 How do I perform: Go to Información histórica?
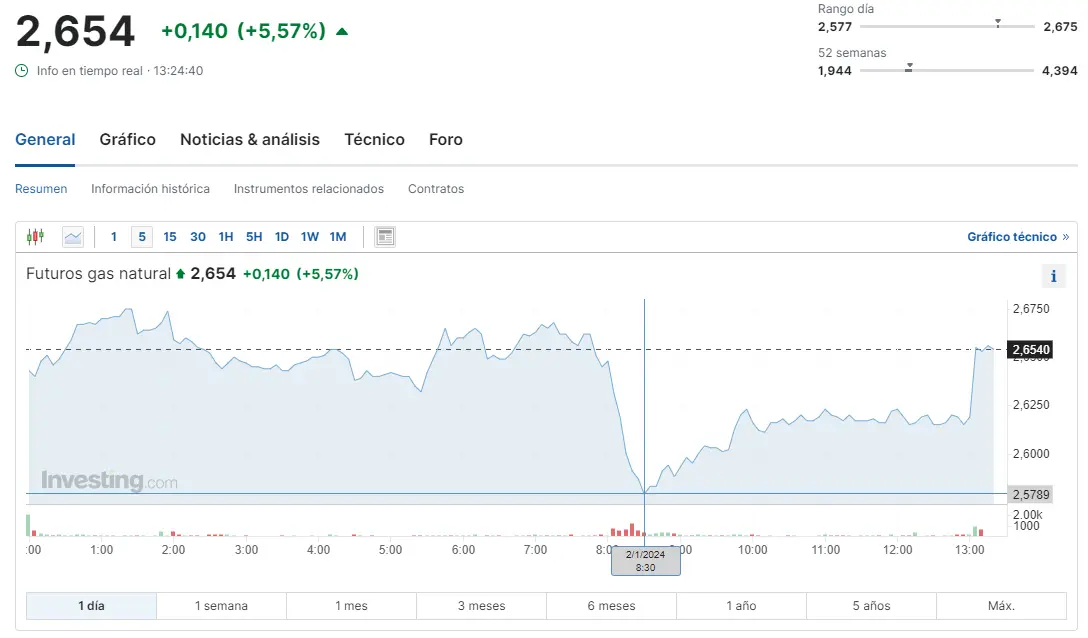(x=150, y=189)
